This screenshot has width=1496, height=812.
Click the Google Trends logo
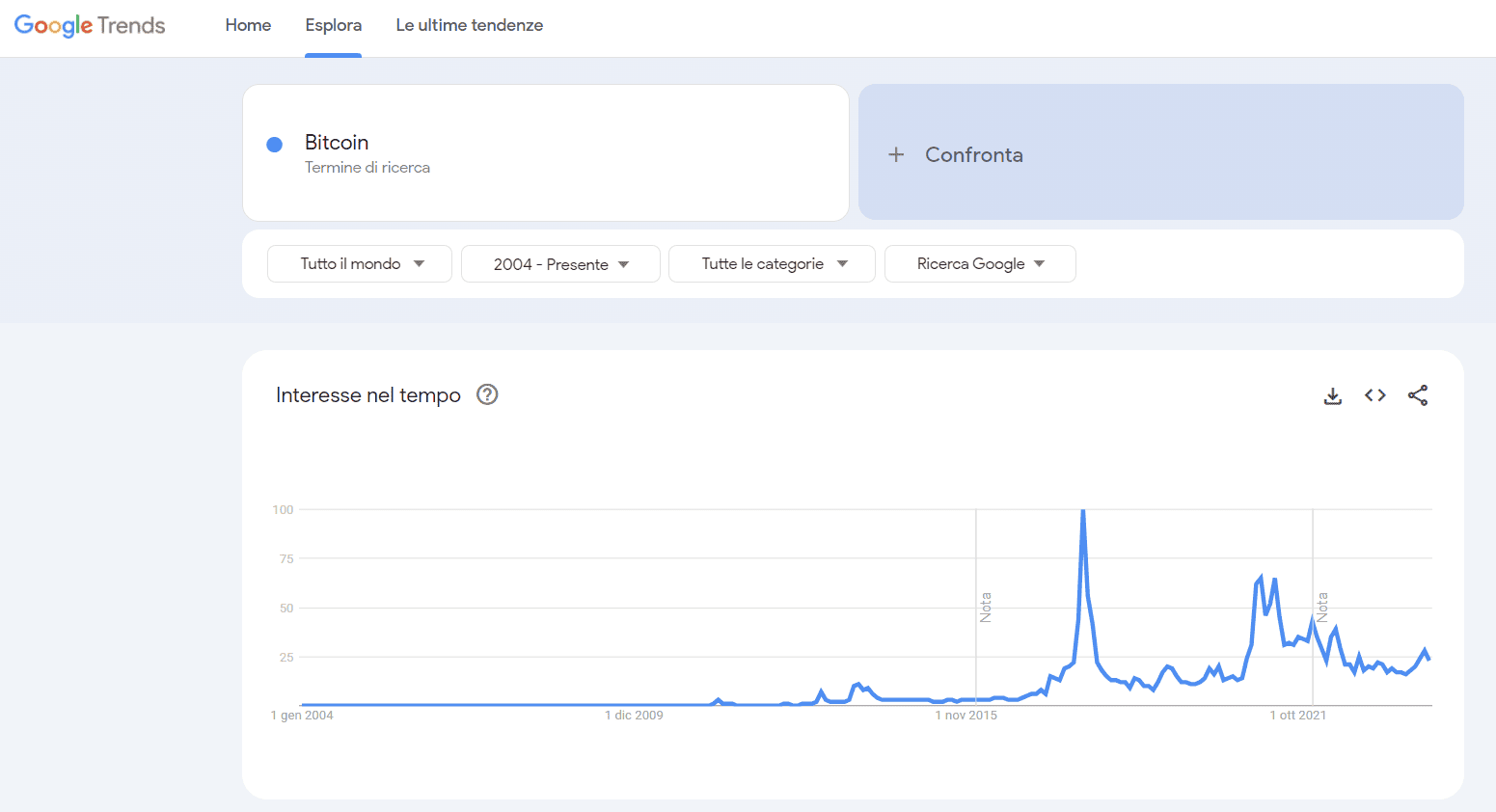(90, 25)
